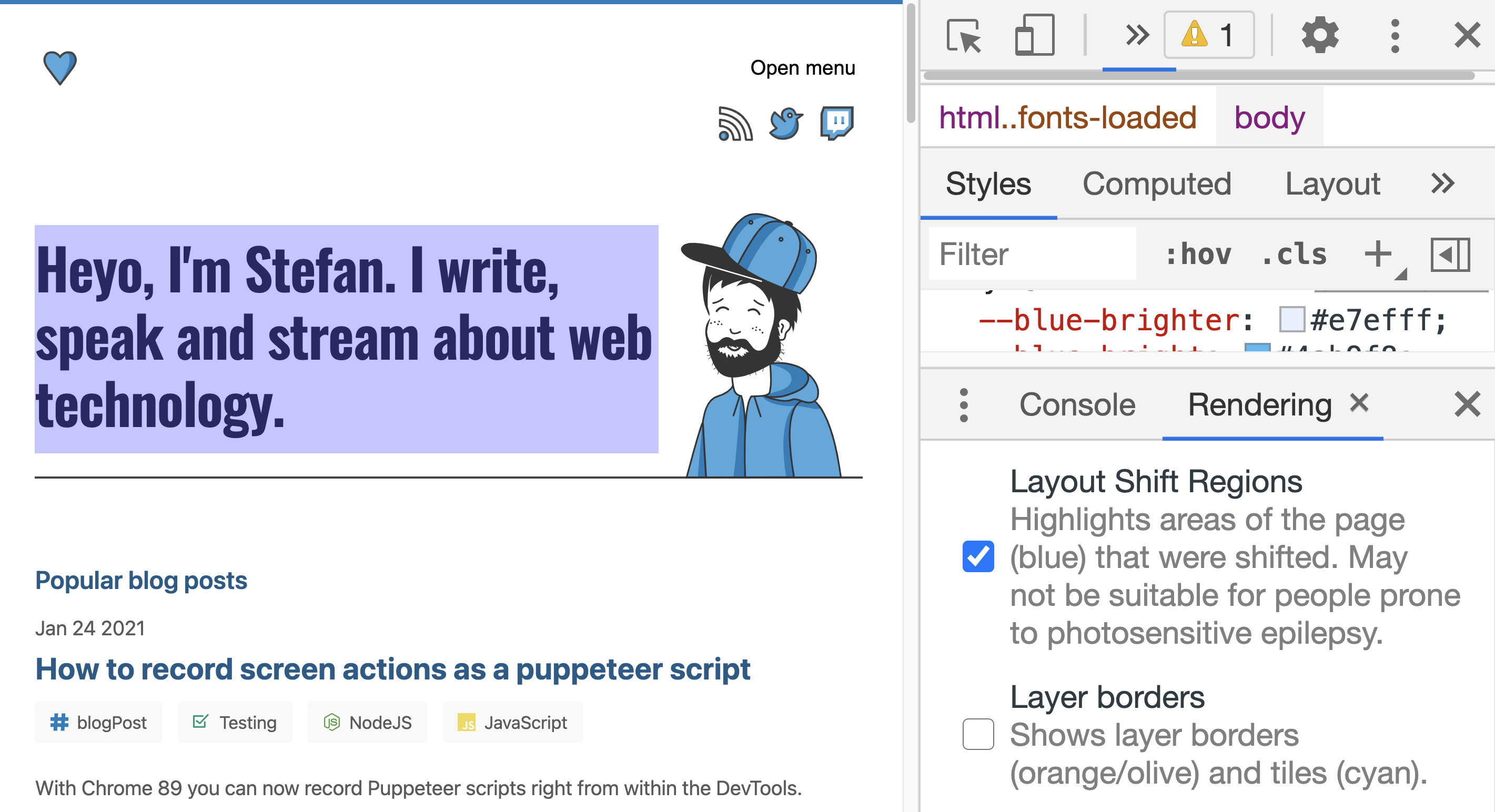This screenshot has width=1495, height=812.
Task: Click the --blue-brighter color swatch
Action: click(x=1292, y=320)
